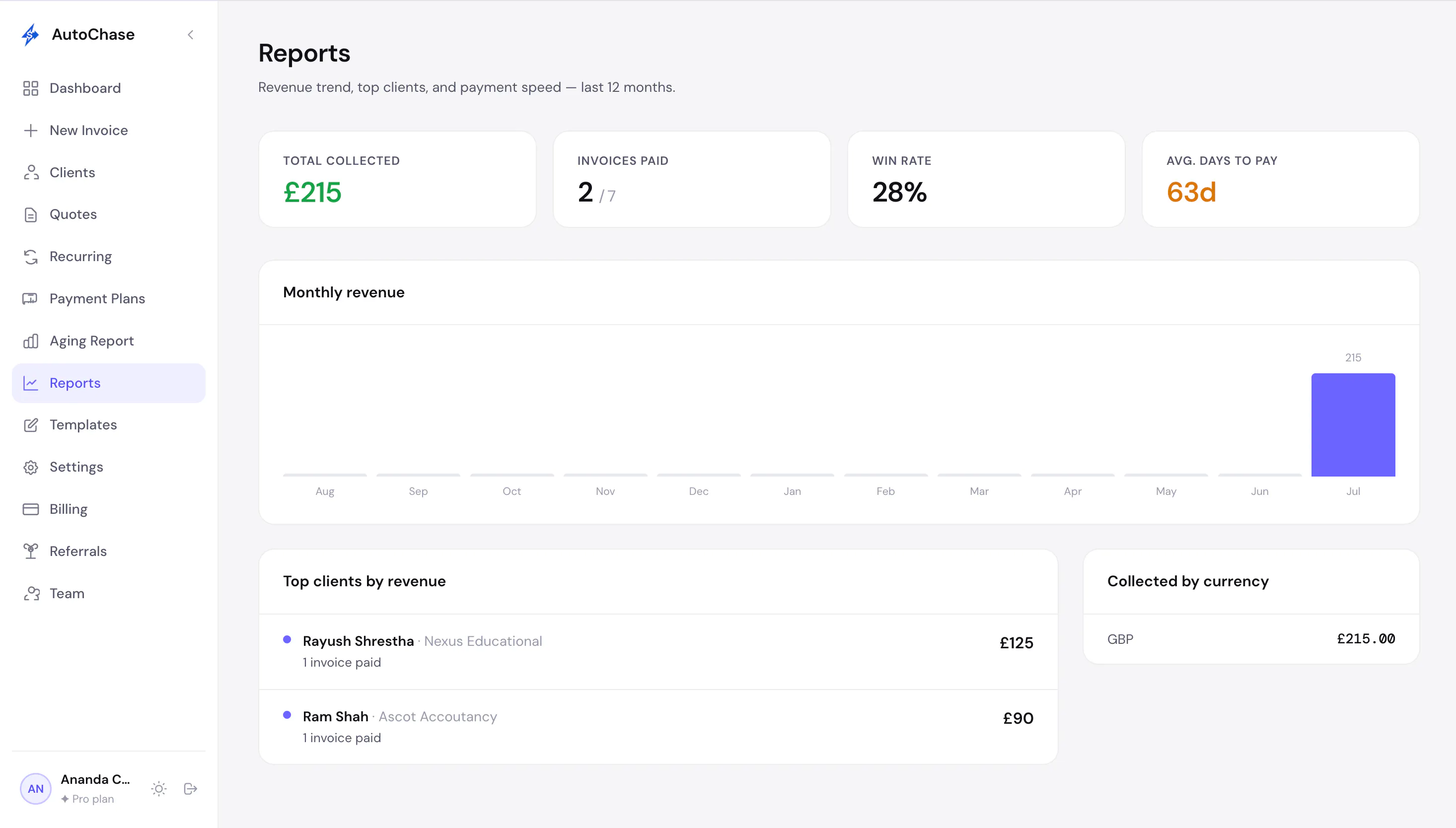Select the Quotes document icon
Image resolution: width=1456 pixels, height=828 pixels.
tap(31, 214)
